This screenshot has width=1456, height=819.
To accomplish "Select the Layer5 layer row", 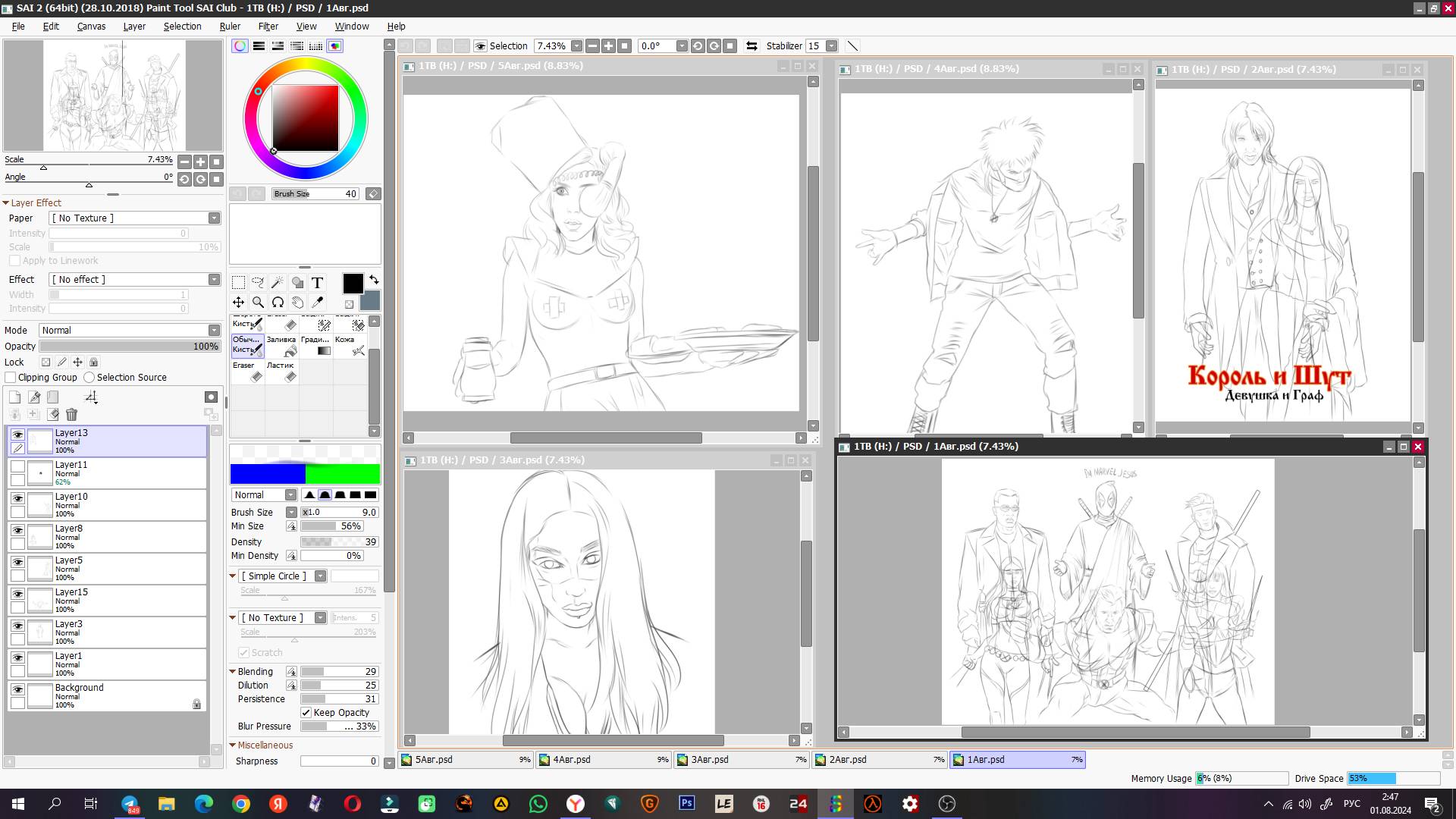I will 107,569.
